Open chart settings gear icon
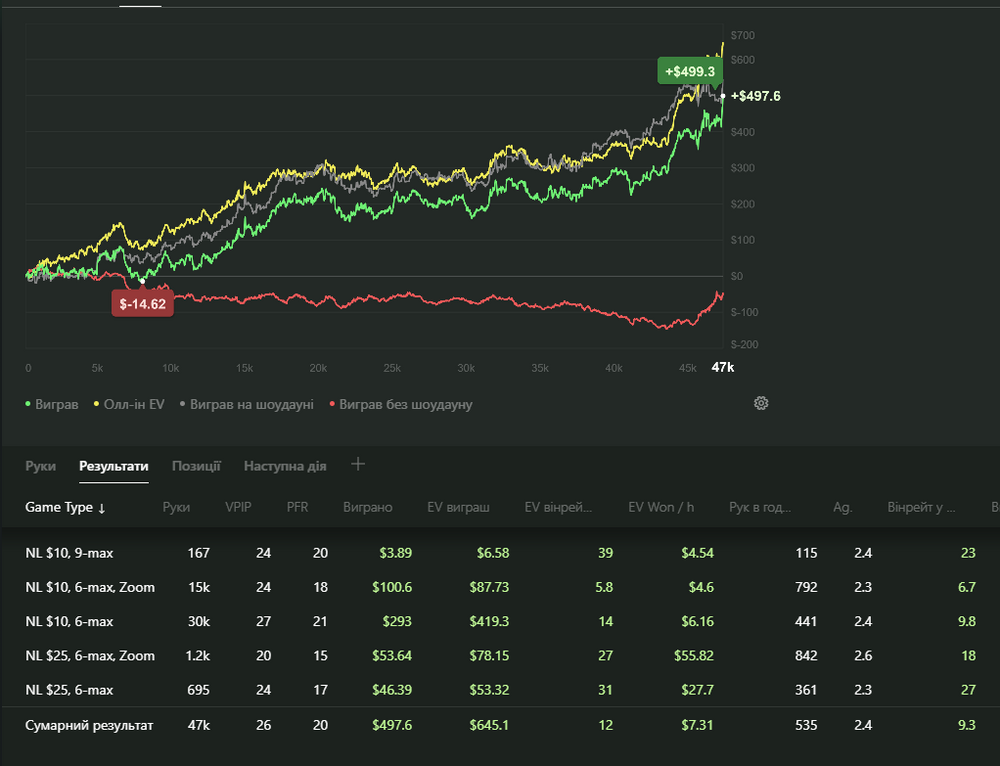The height and width of the screenshot is (766, 1000). [x=761, y=403]
